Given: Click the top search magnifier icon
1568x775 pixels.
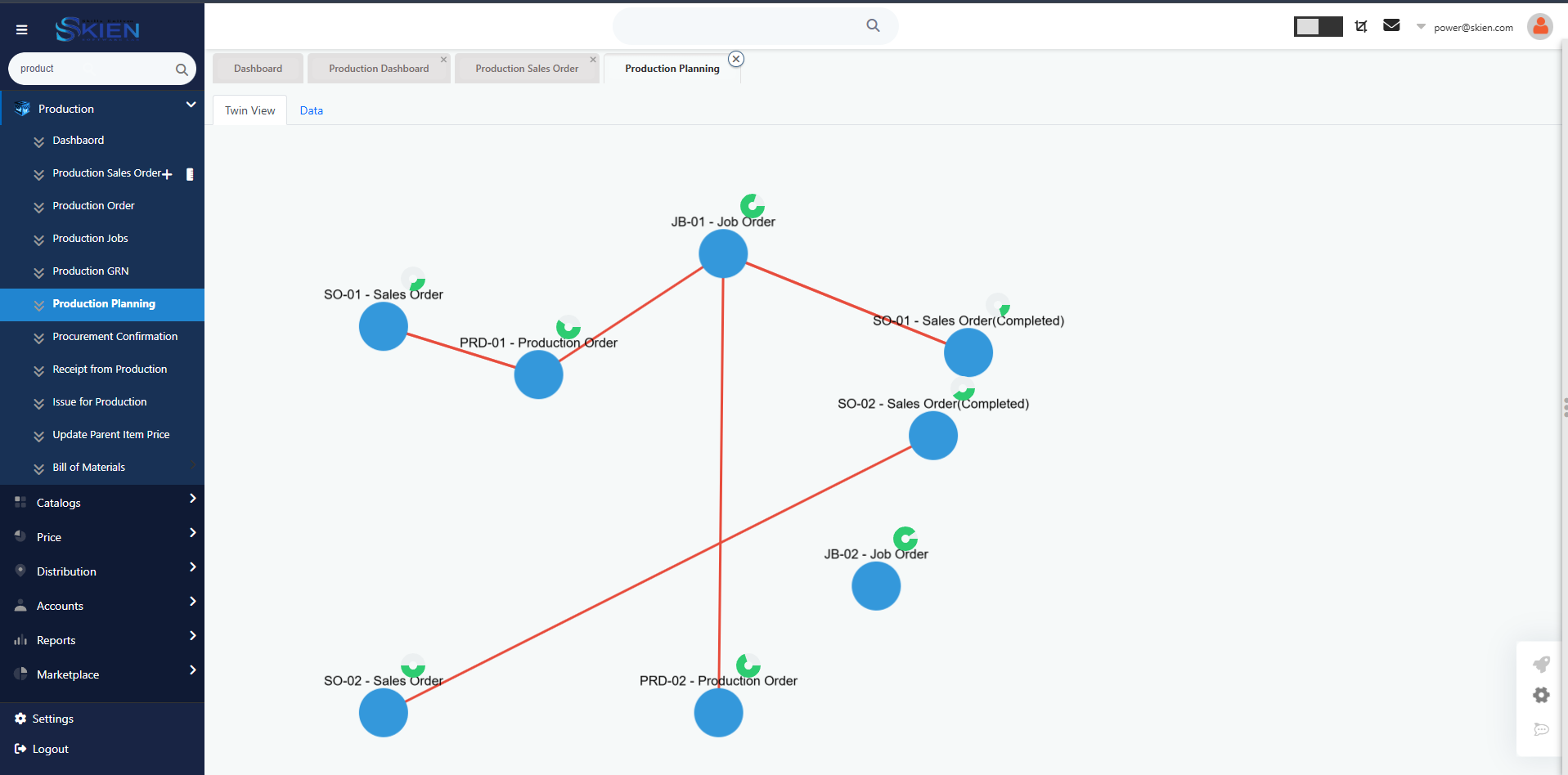Looking at the screenshot, I should point(873,26).
